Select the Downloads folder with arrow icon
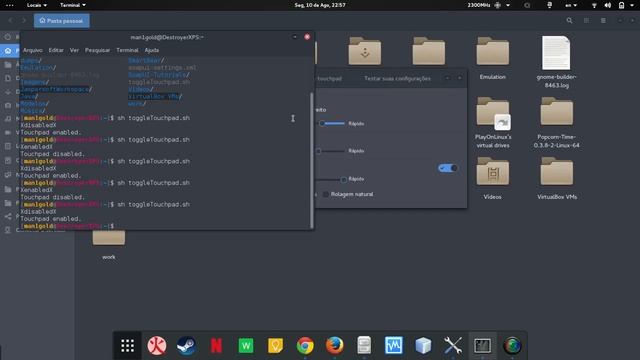Screen dimensions: 640x360 364,51
